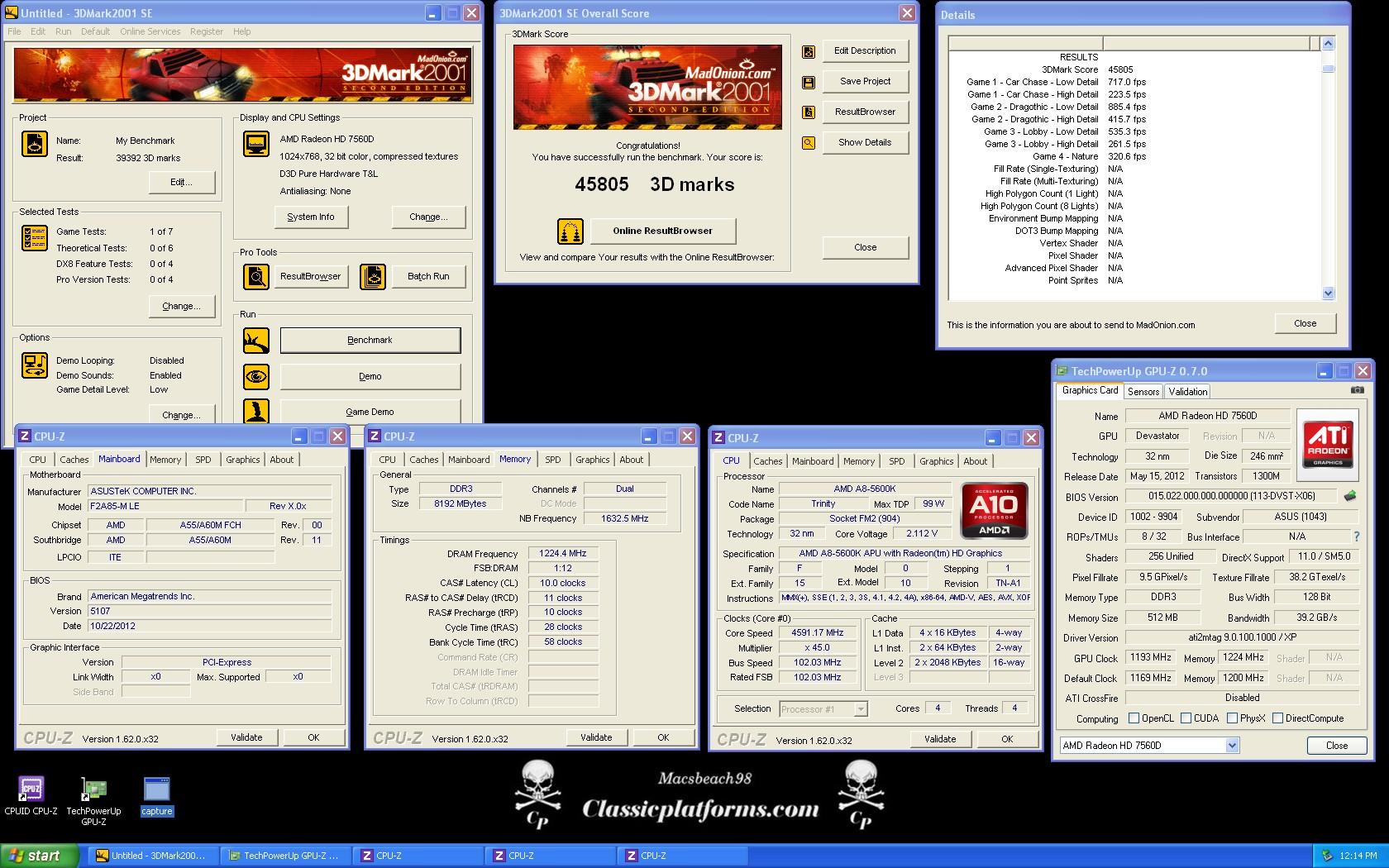This screenshot has width=1389, height=868.
Task: Click the Edit Description icon in Overall Score
Action: tap(809, 51)
